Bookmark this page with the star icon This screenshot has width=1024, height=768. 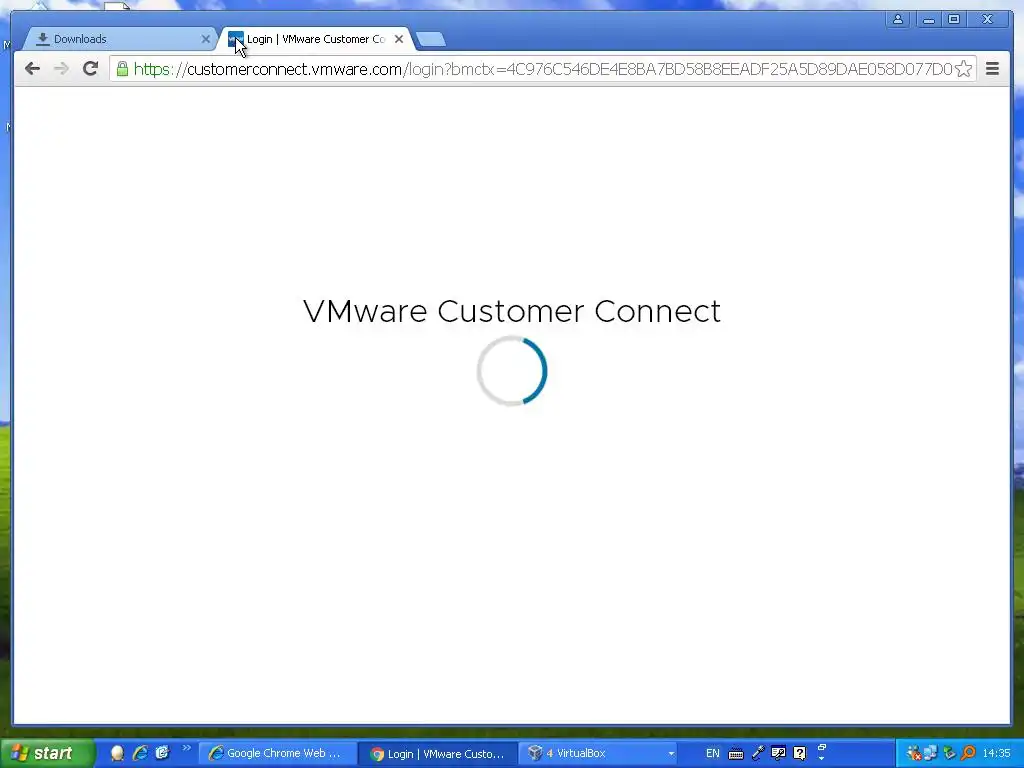[963, 69]
